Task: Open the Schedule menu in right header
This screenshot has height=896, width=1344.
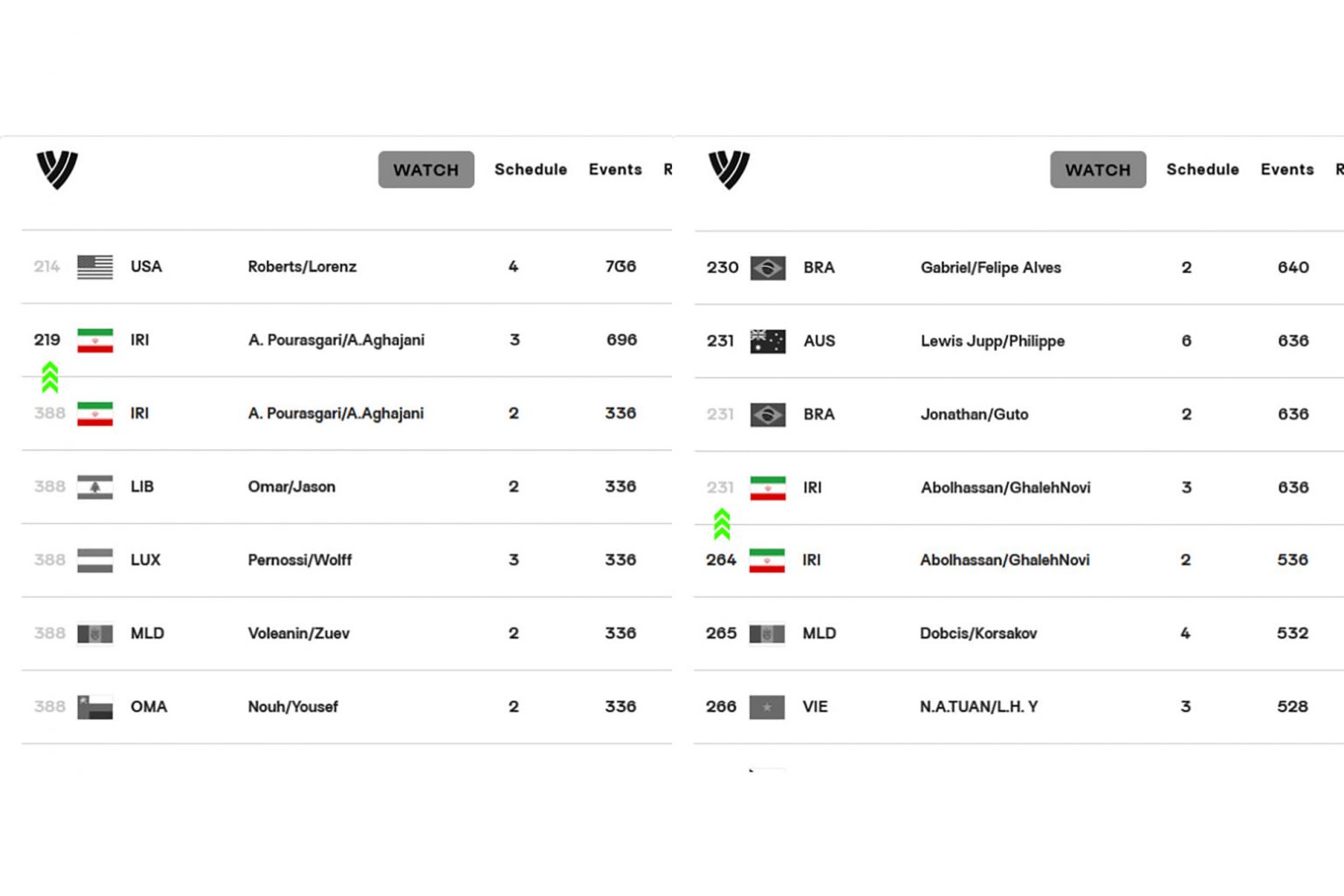Action: [x=1202, y=170]
